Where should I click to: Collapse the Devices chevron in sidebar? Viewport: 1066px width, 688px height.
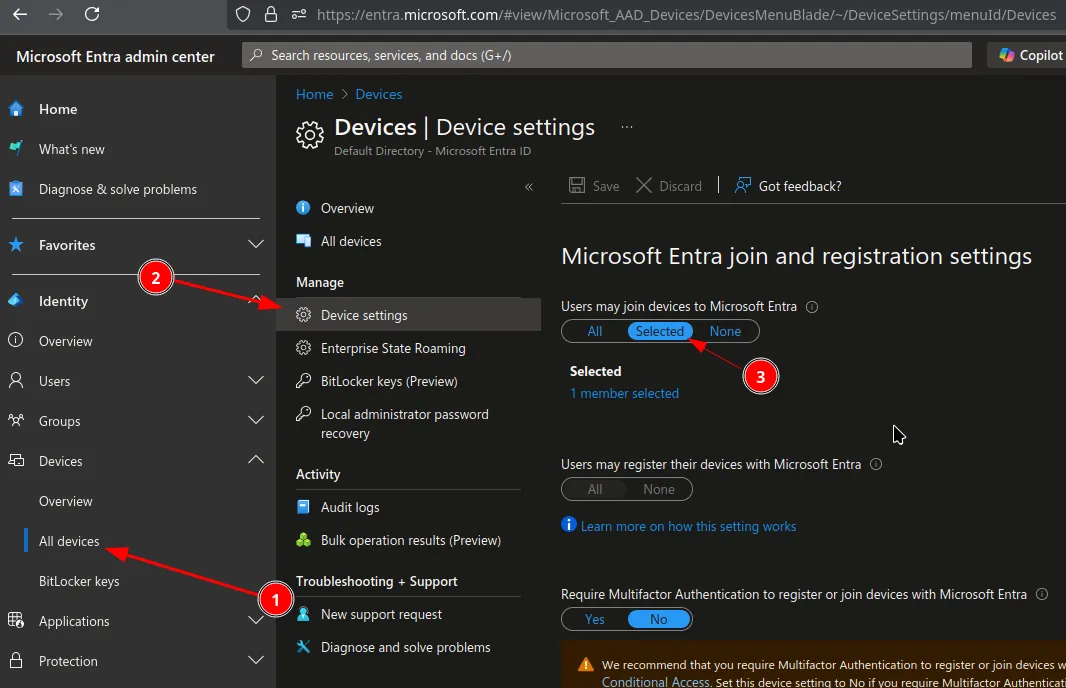coord(256,460)
